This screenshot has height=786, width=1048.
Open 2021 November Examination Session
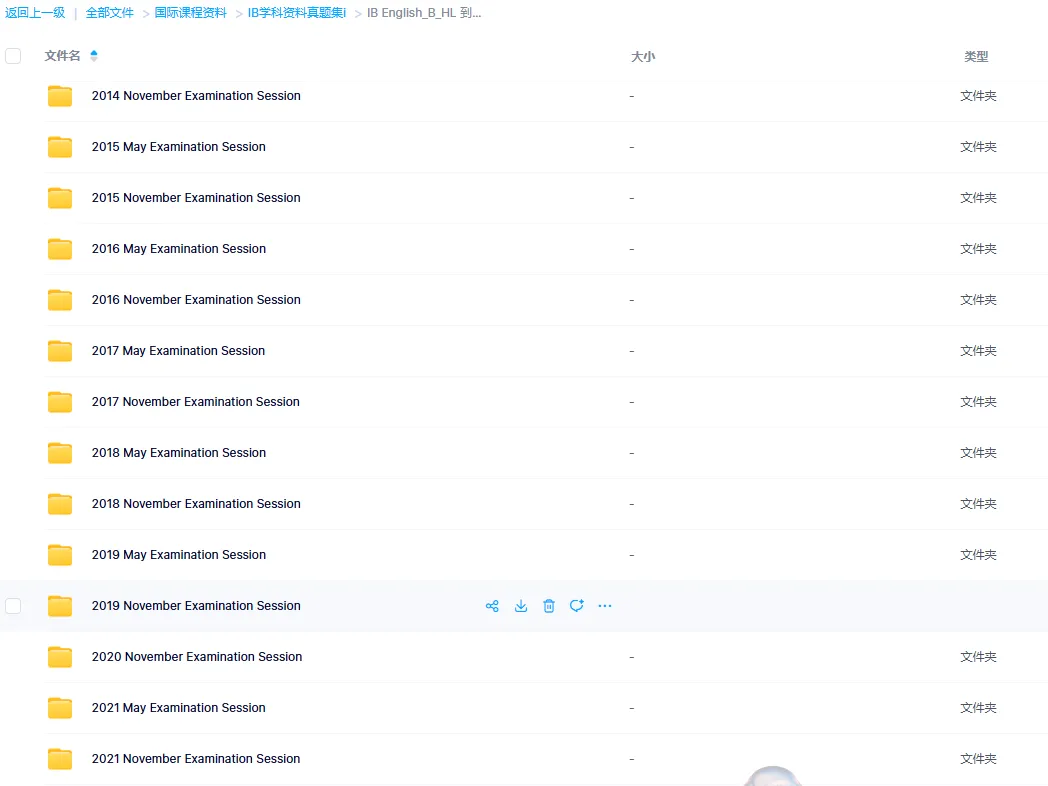pyautogui.click(x=196, y=759)
